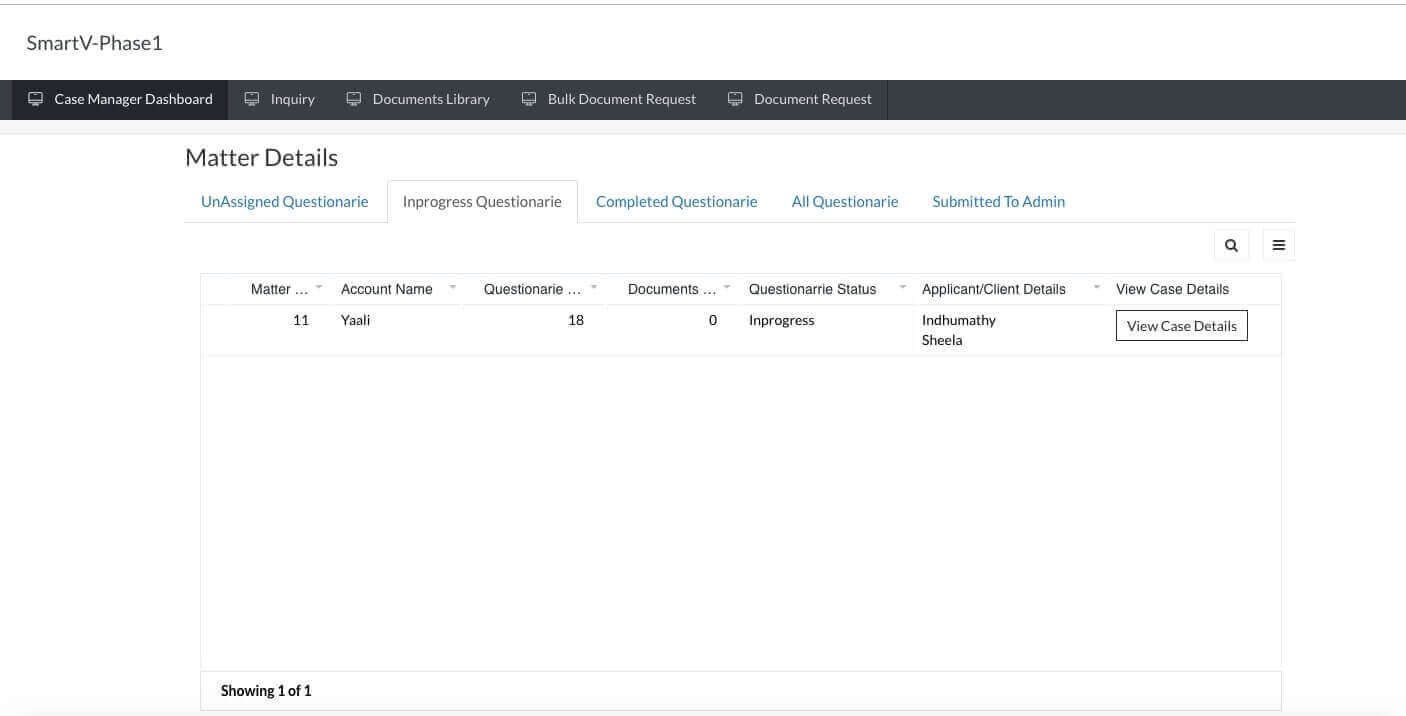Screen dimensions: 1406x716
Task: Open Submitted To Admin tab
Action: pyautogui.click(x=998, y=202)
